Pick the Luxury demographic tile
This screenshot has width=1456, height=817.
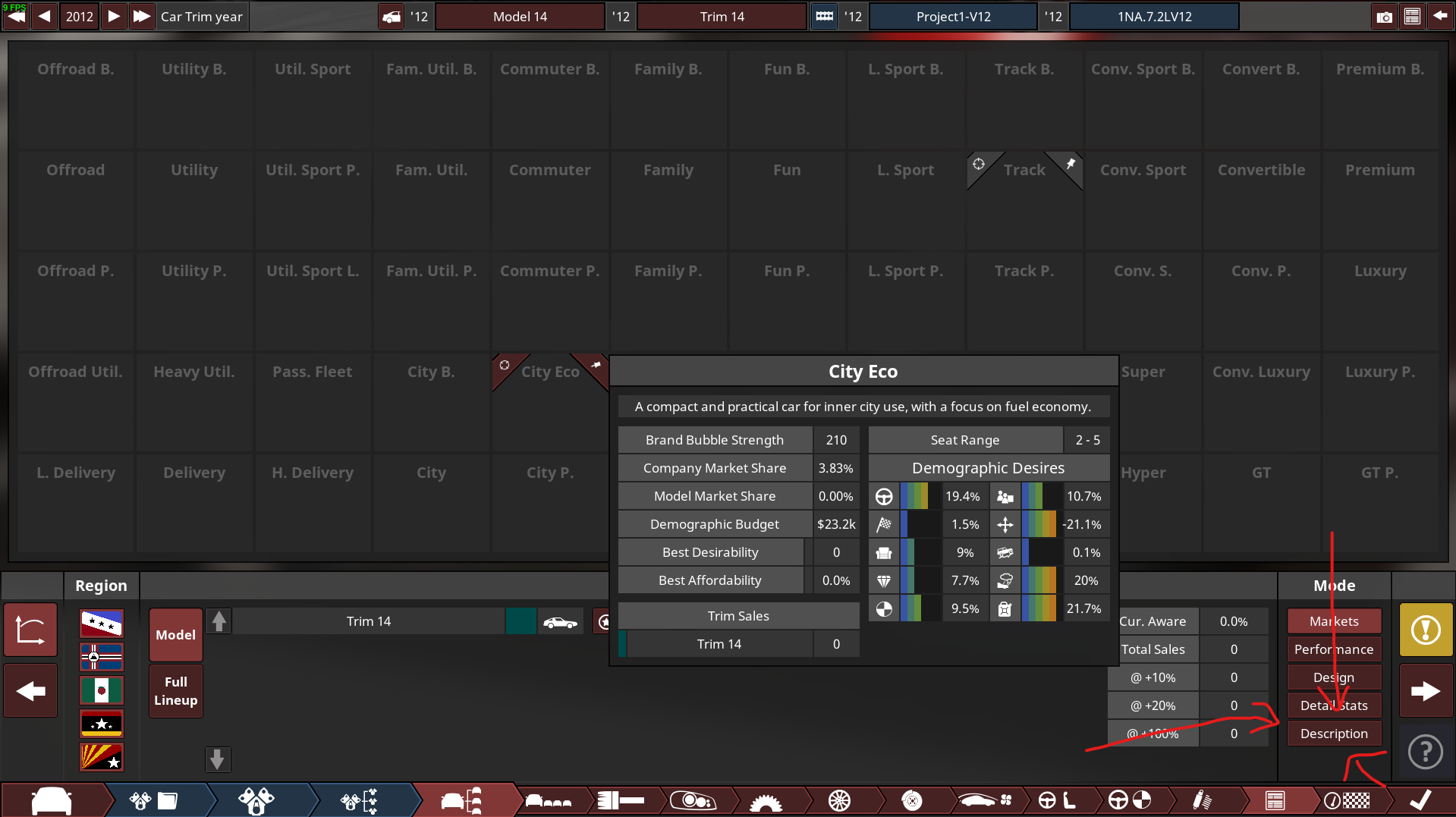[x=1380, y=301]
